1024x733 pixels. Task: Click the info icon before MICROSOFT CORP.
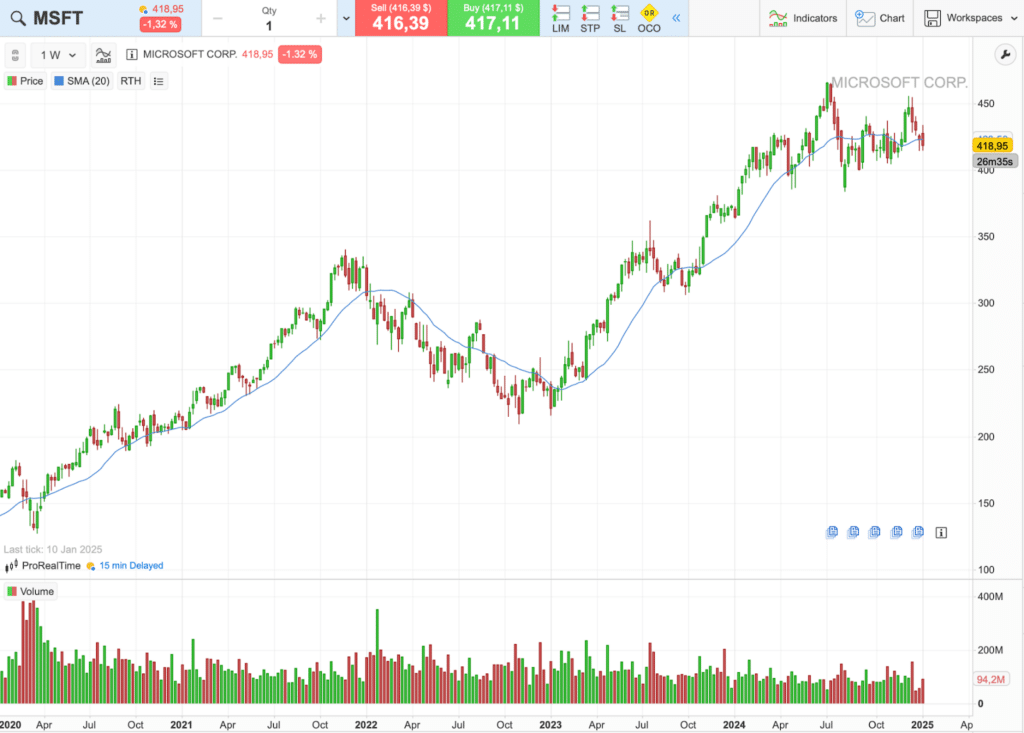(131, 54)
